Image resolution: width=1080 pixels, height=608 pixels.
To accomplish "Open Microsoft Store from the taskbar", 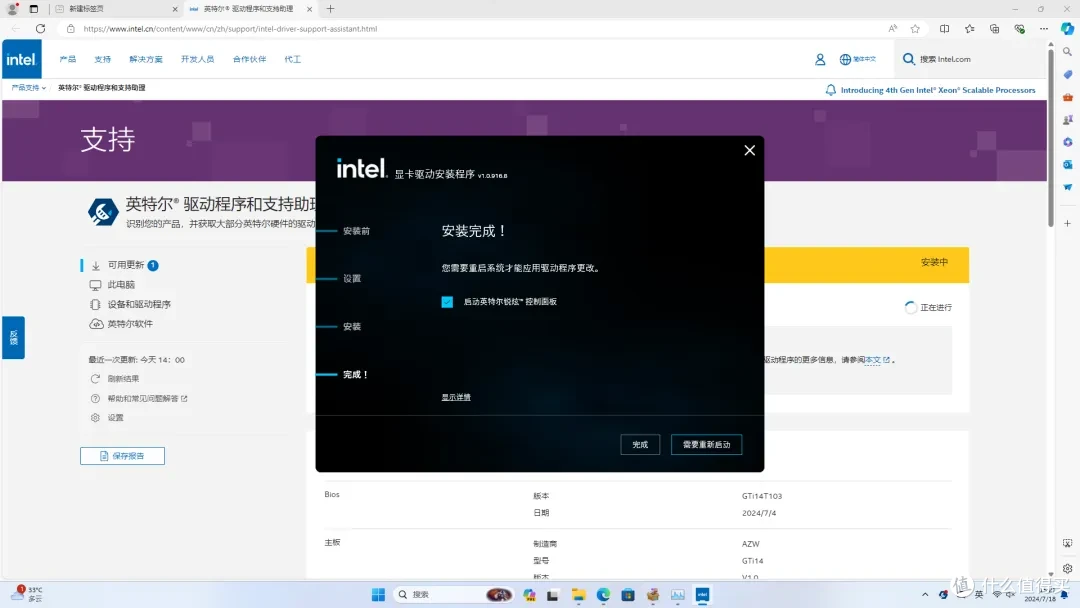I will click(627, 595).
